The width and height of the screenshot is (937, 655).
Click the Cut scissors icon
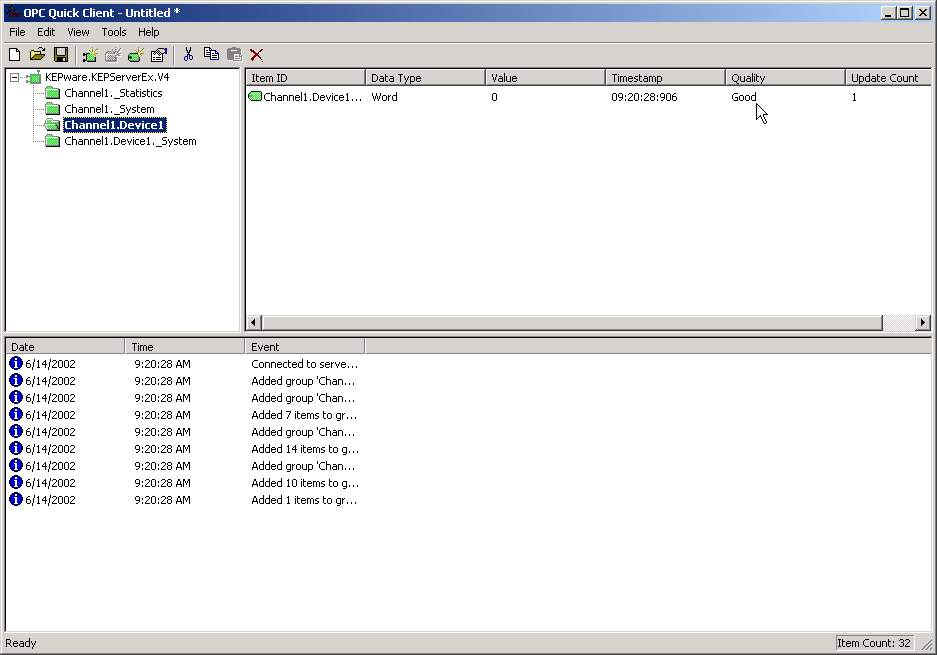pos(188,55)
